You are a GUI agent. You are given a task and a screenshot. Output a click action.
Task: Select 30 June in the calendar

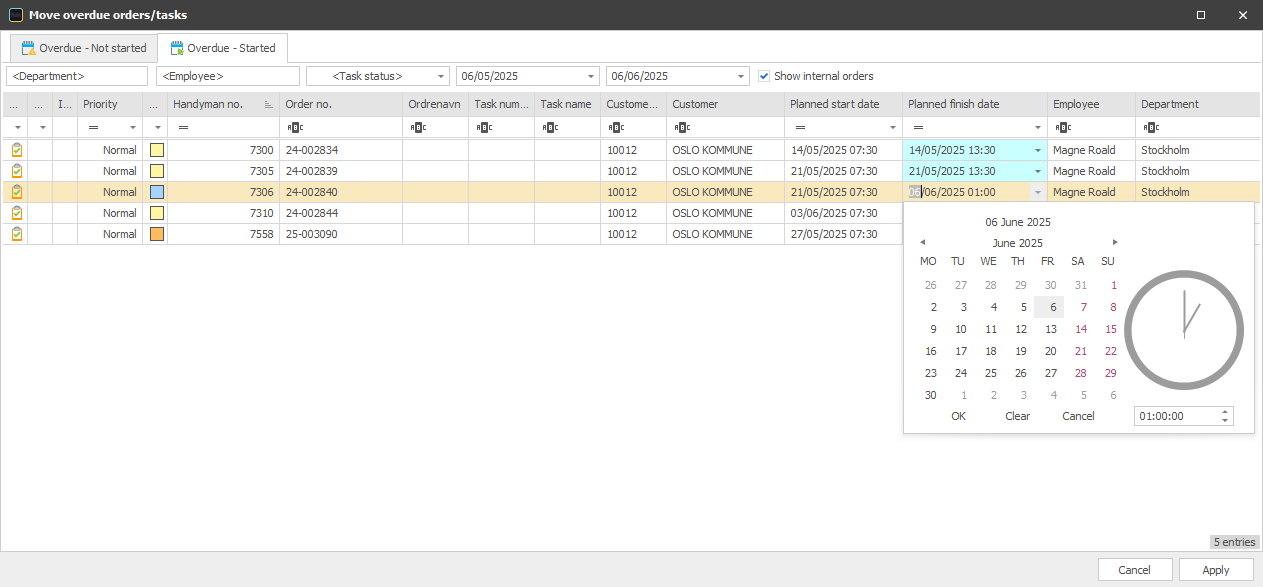pyautogui.click(x=931, y=395)
